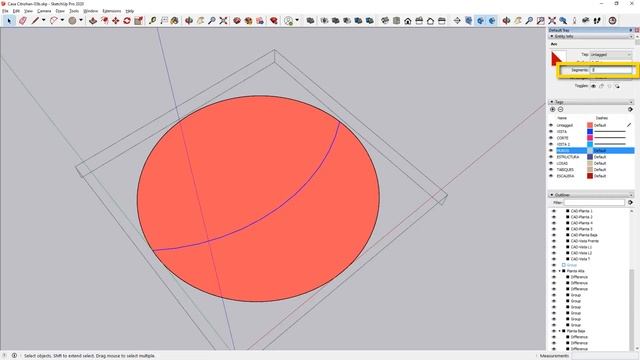Choose the Offset tool
The width and height of the screenshot is (640, 360).
click(104, 20)
